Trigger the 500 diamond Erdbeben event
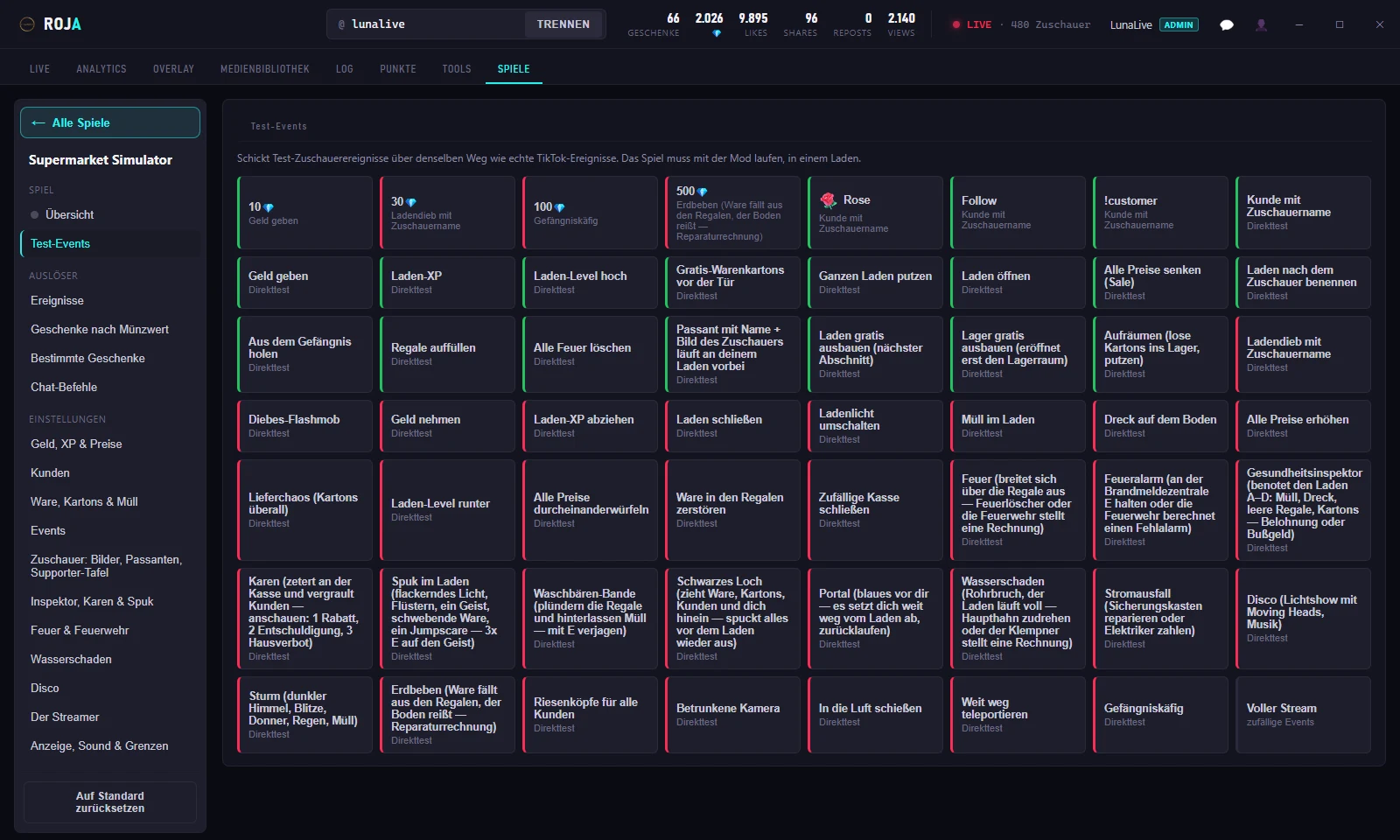 (732, 213)
